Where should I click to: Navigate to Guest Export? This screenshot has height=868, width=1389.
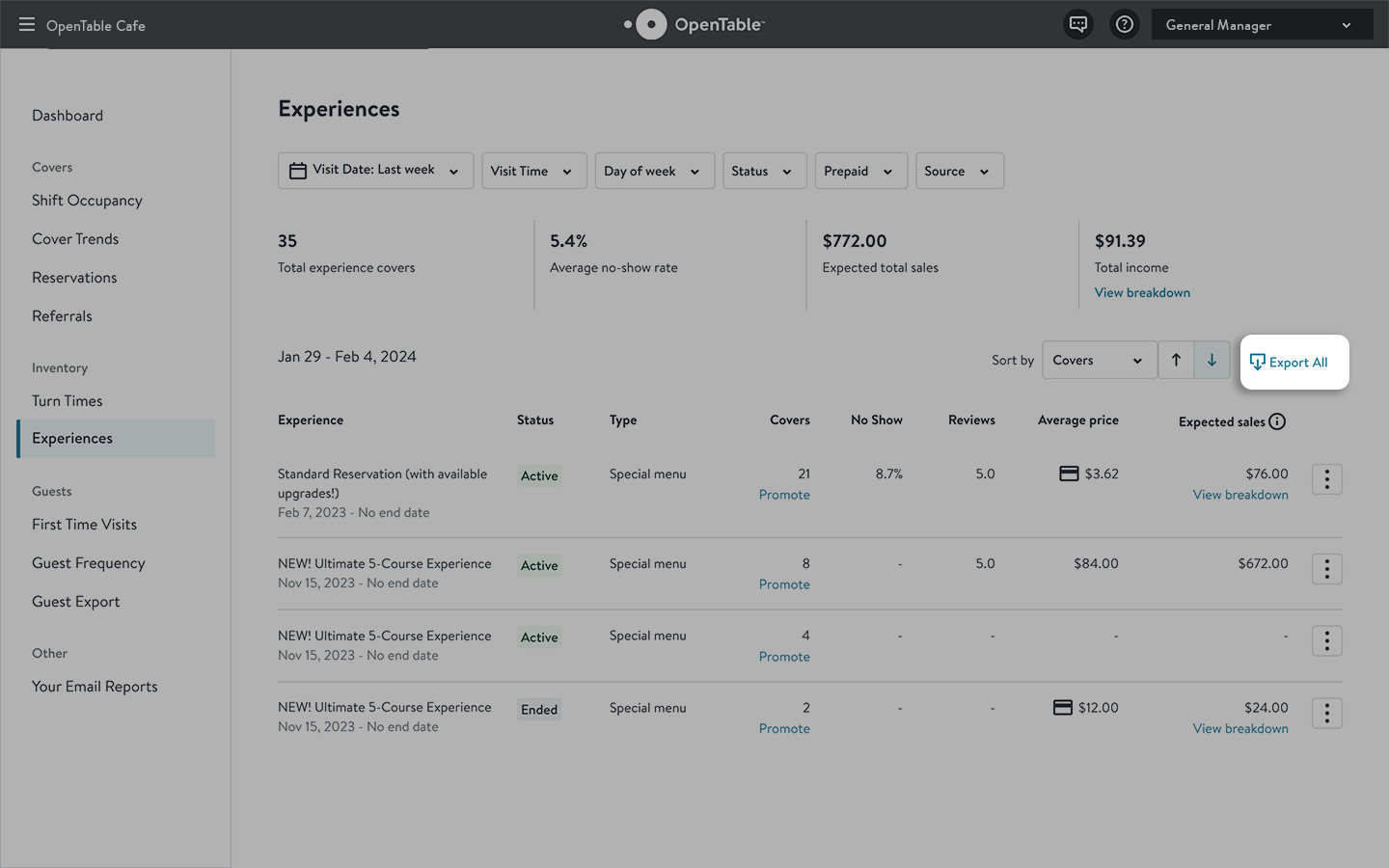(x=75, y=602)
